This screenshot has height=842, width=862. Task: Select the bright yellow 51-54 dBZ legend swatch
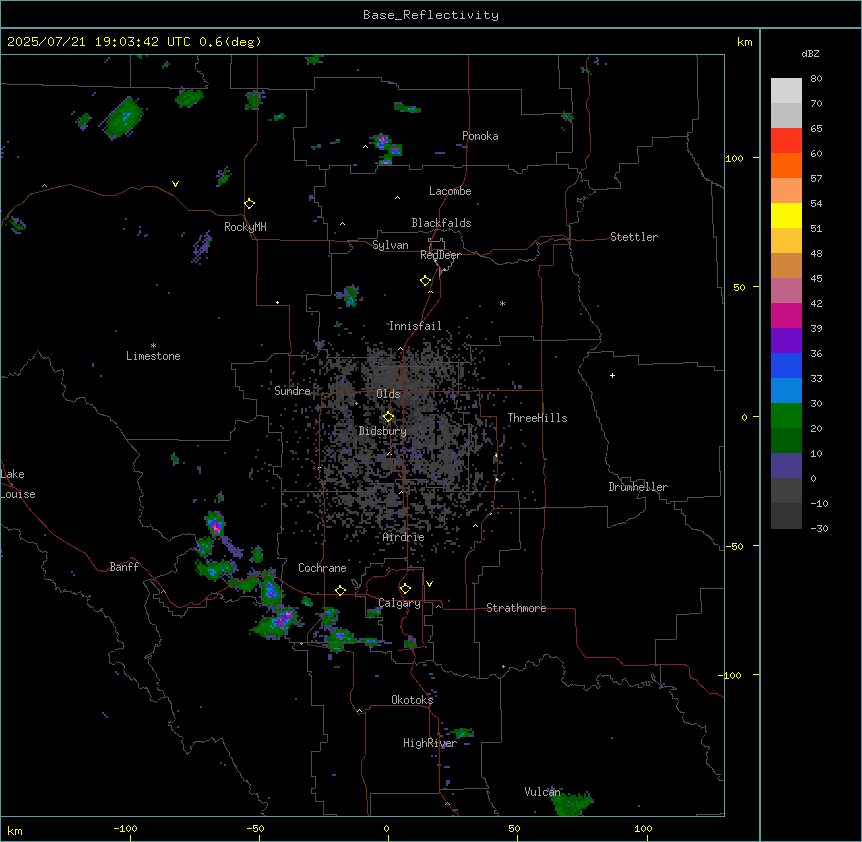click(x=786, y=216)
